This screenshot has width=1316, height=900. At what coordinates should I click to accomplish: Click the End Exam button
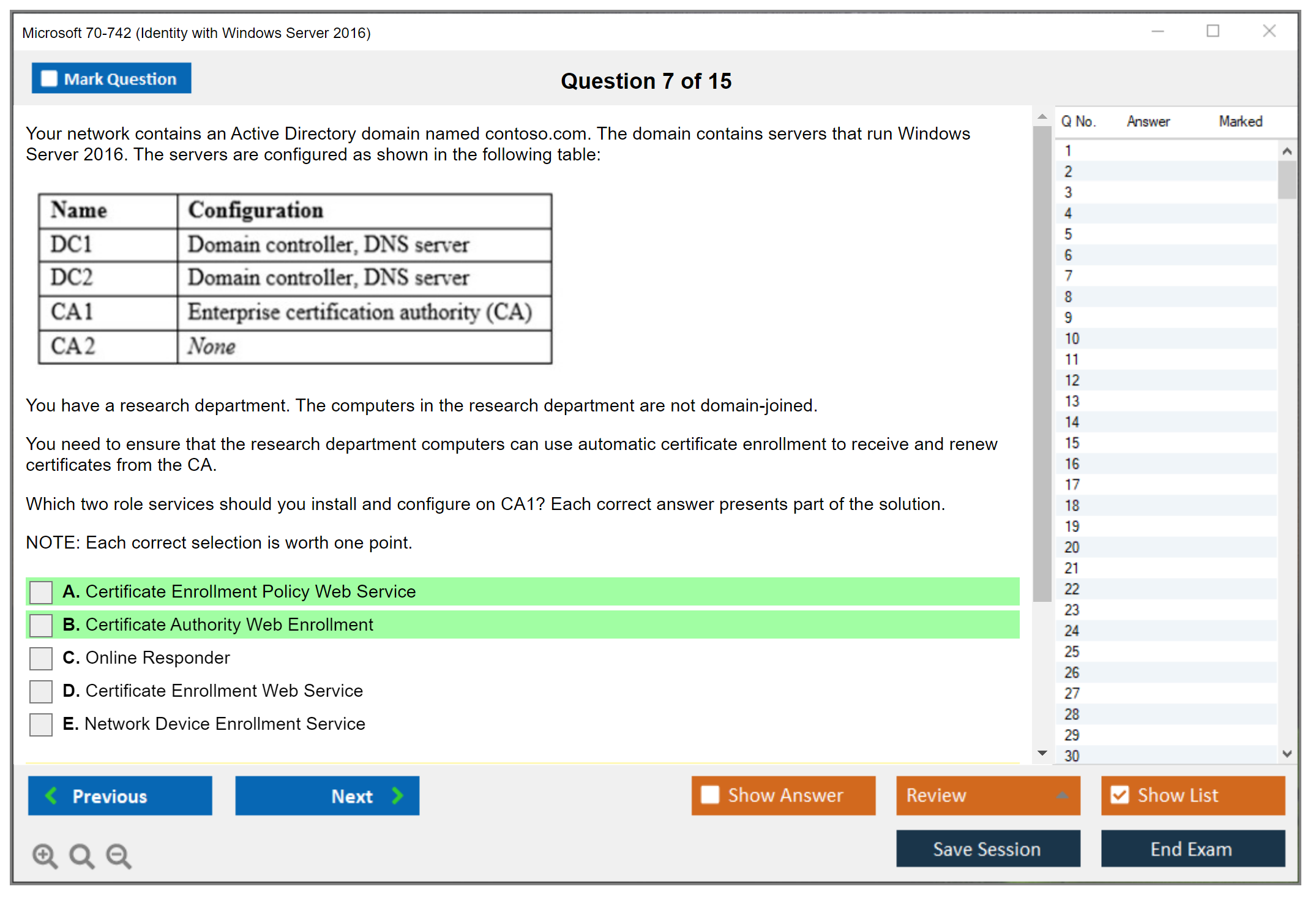1192,849
